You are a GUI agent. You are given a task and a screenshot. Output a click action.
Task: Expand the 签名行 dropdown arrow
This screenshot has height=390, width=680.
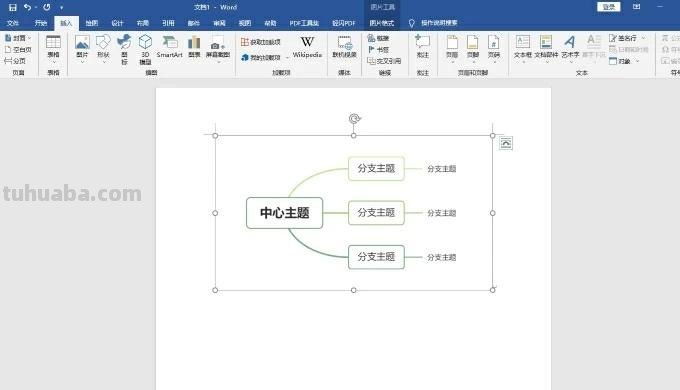[643, 38]
